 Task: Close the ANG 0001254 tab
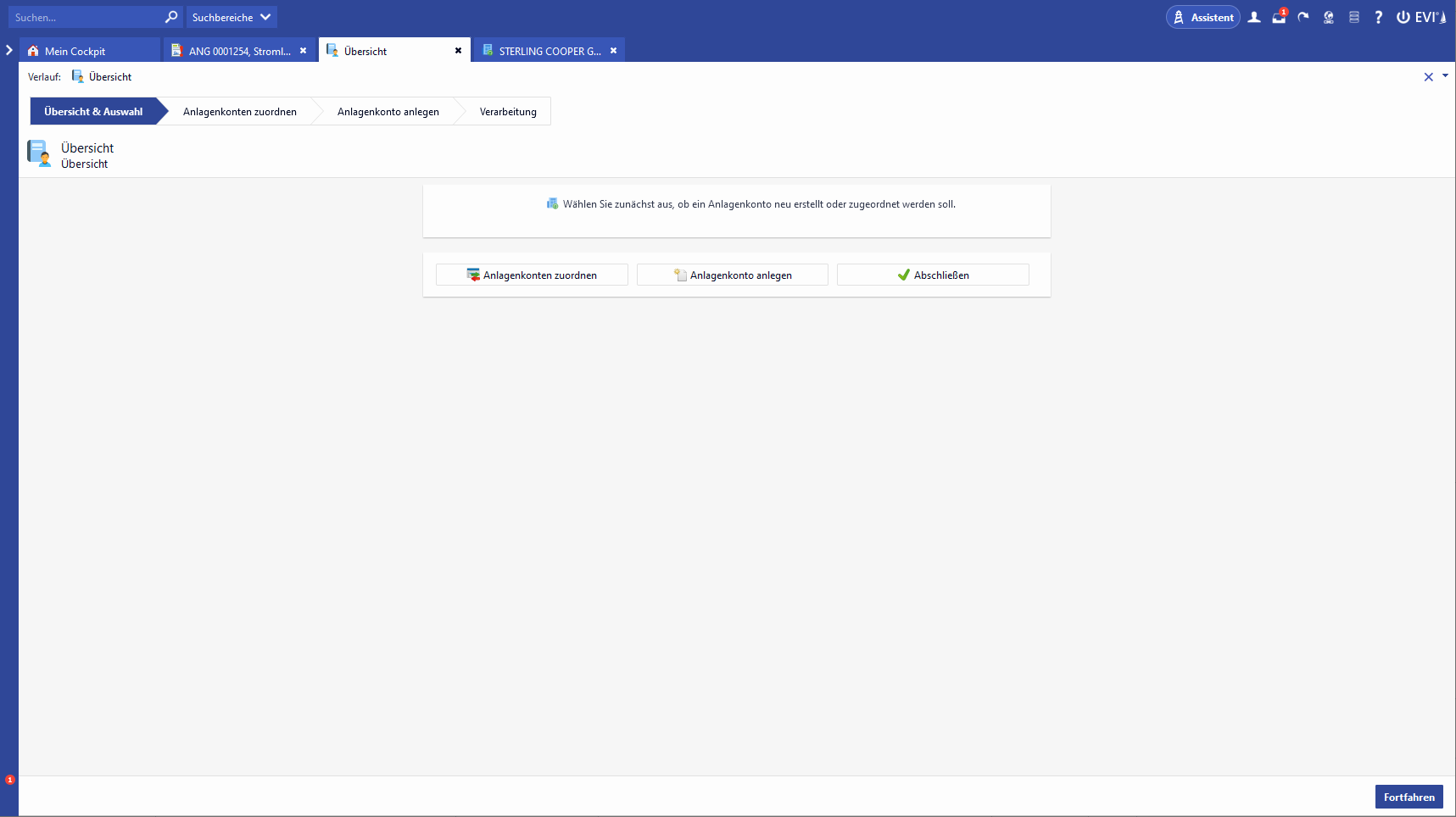(303, 51)
